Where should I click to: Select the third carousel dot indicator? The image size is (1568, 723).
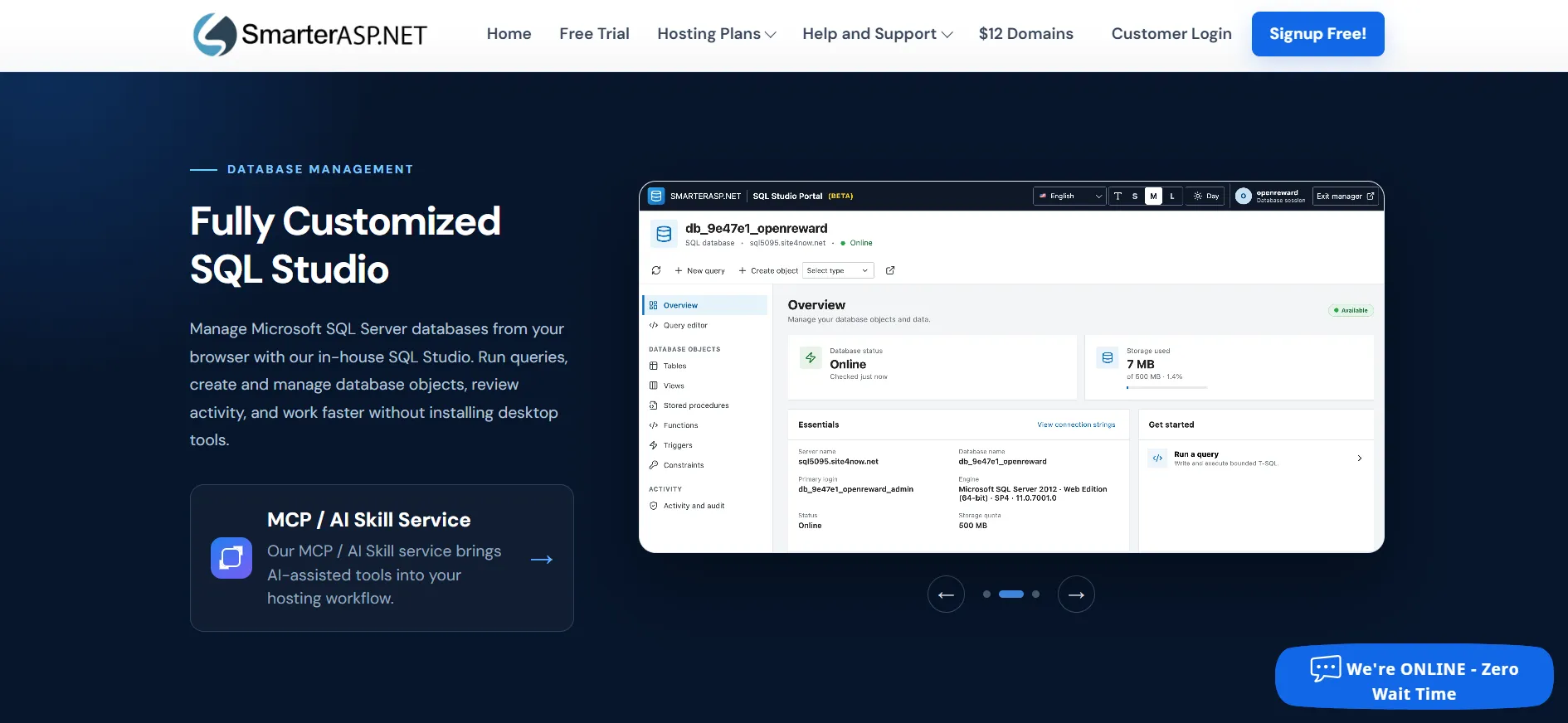click(1035, 594)
